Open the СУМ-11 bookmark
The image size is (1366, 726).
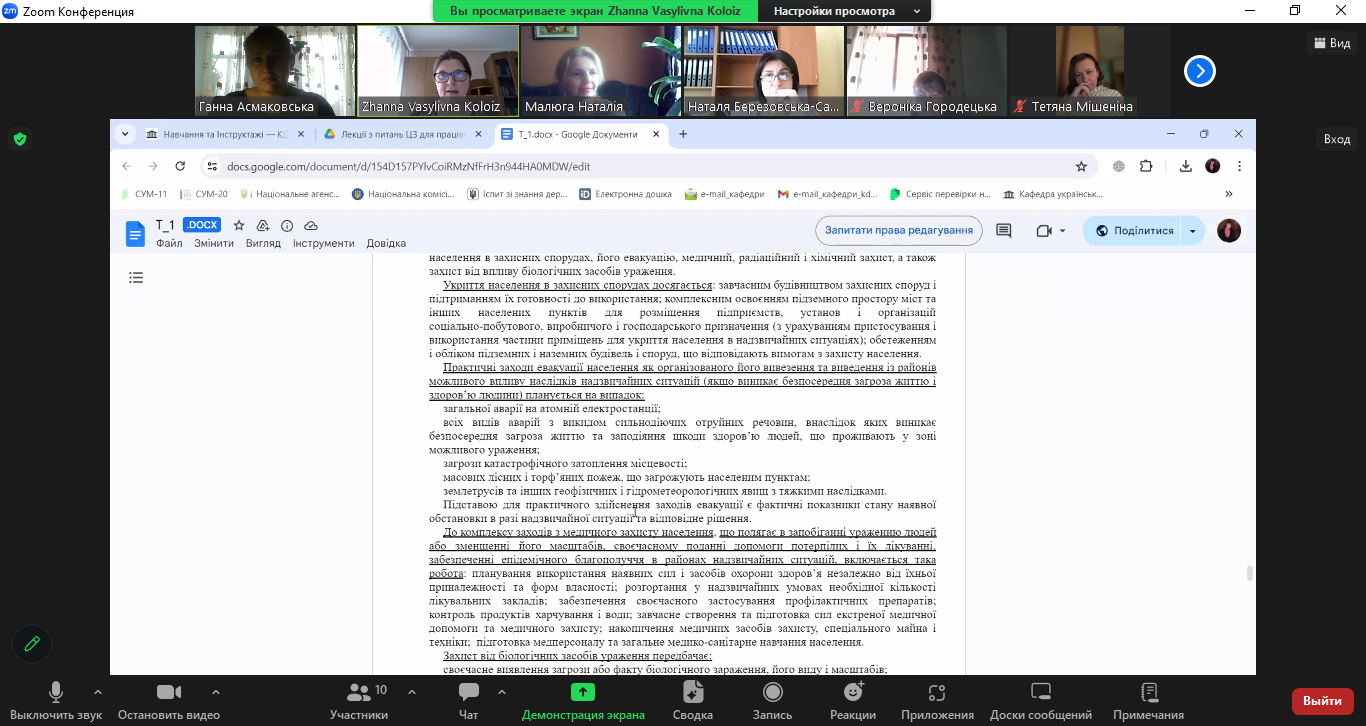[x=144, y=194]
